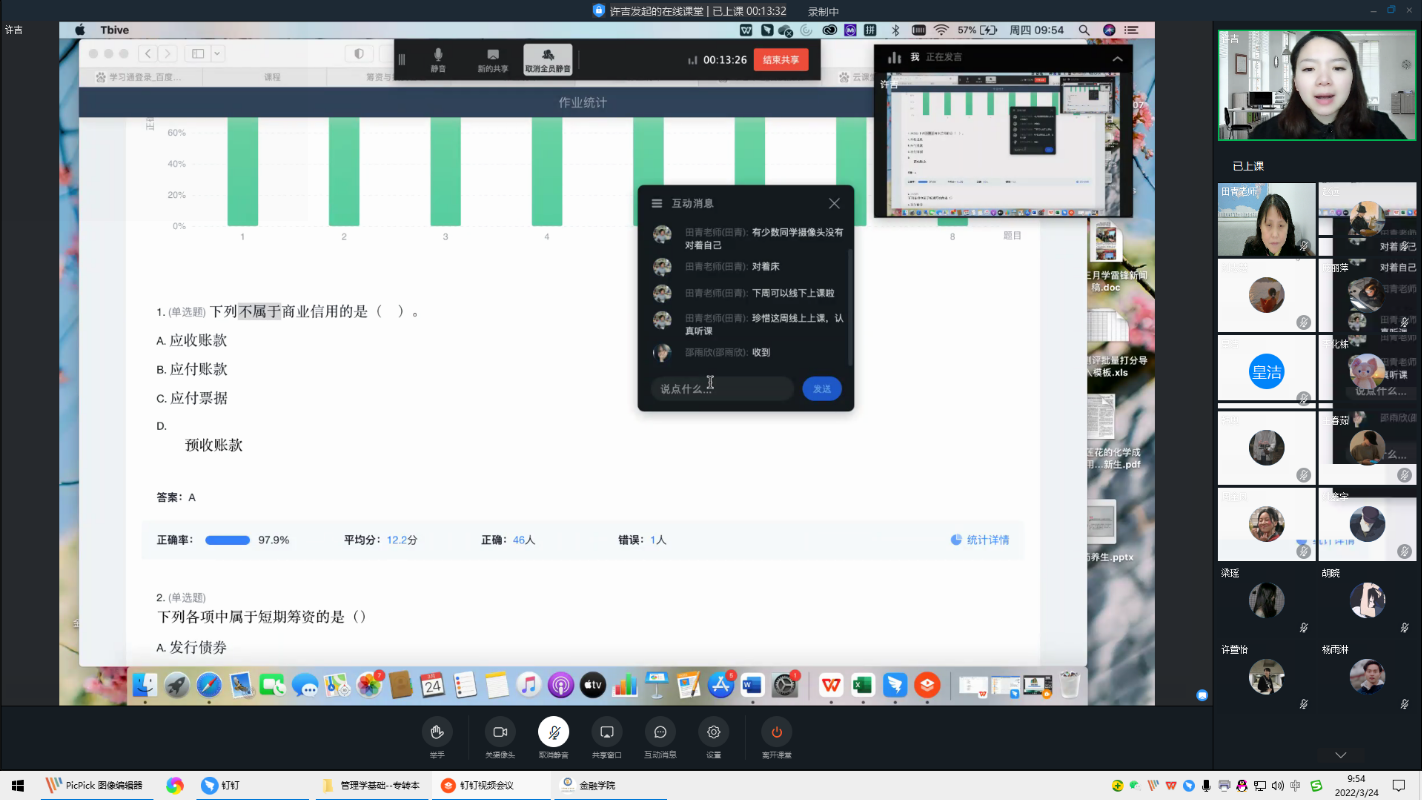The width and height of the screenshot is (1422, 800).
Task: Open DingTalk from the macOS Dock
Action: pos(895,685)
